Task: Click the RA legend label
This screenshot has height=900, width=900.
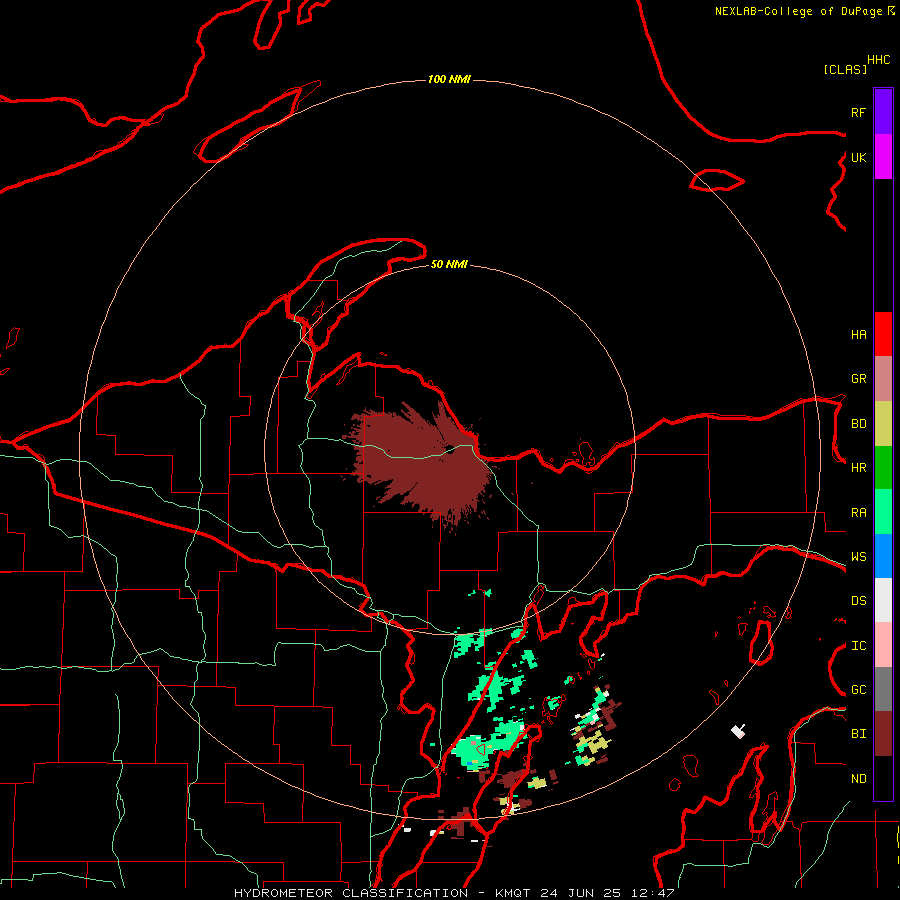Action: pyautogui.click(x=858, y=513)
